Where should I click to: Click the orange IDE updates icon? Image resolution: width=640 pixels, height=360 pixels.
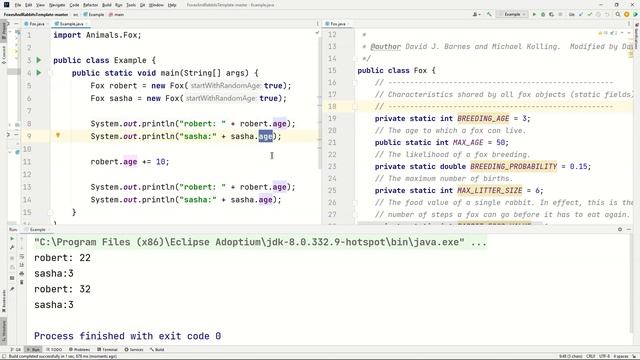point(627,14)
